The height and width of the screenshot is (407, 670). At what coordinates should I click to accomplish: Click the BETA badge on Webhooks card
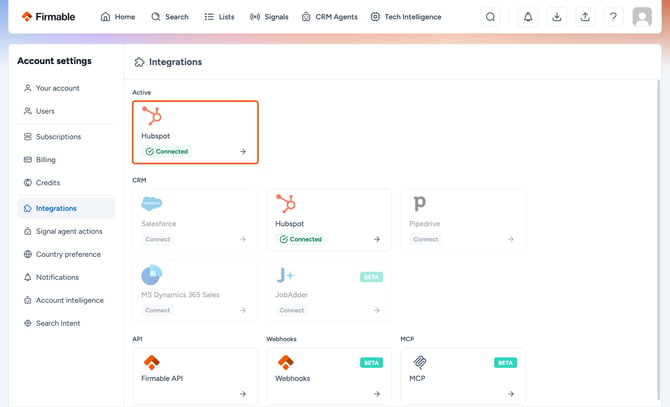(x=371, y=363)
